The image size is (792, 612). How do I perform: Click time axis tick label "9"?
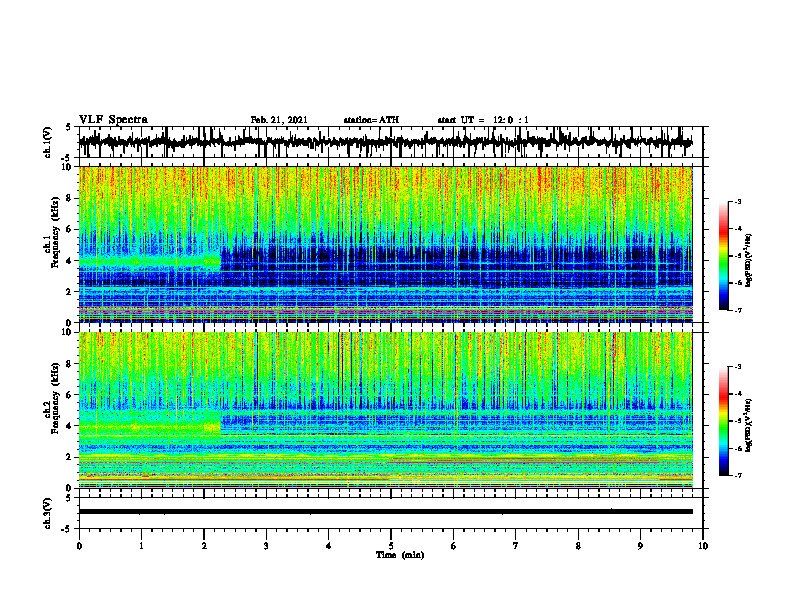coord(640,546)
